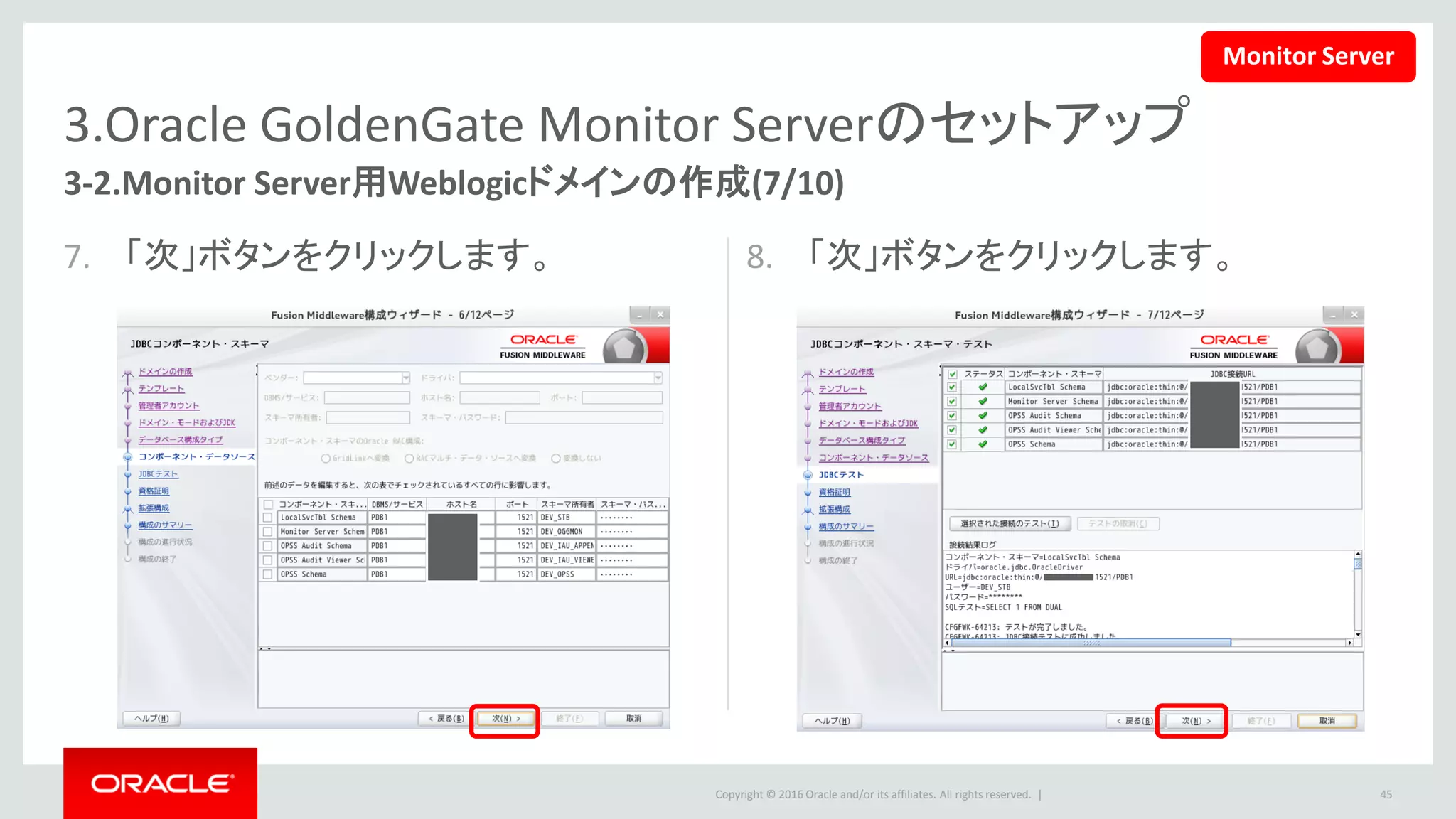
Task: Click the 次(N) button in the right wizard
Action: point(1195,721)
